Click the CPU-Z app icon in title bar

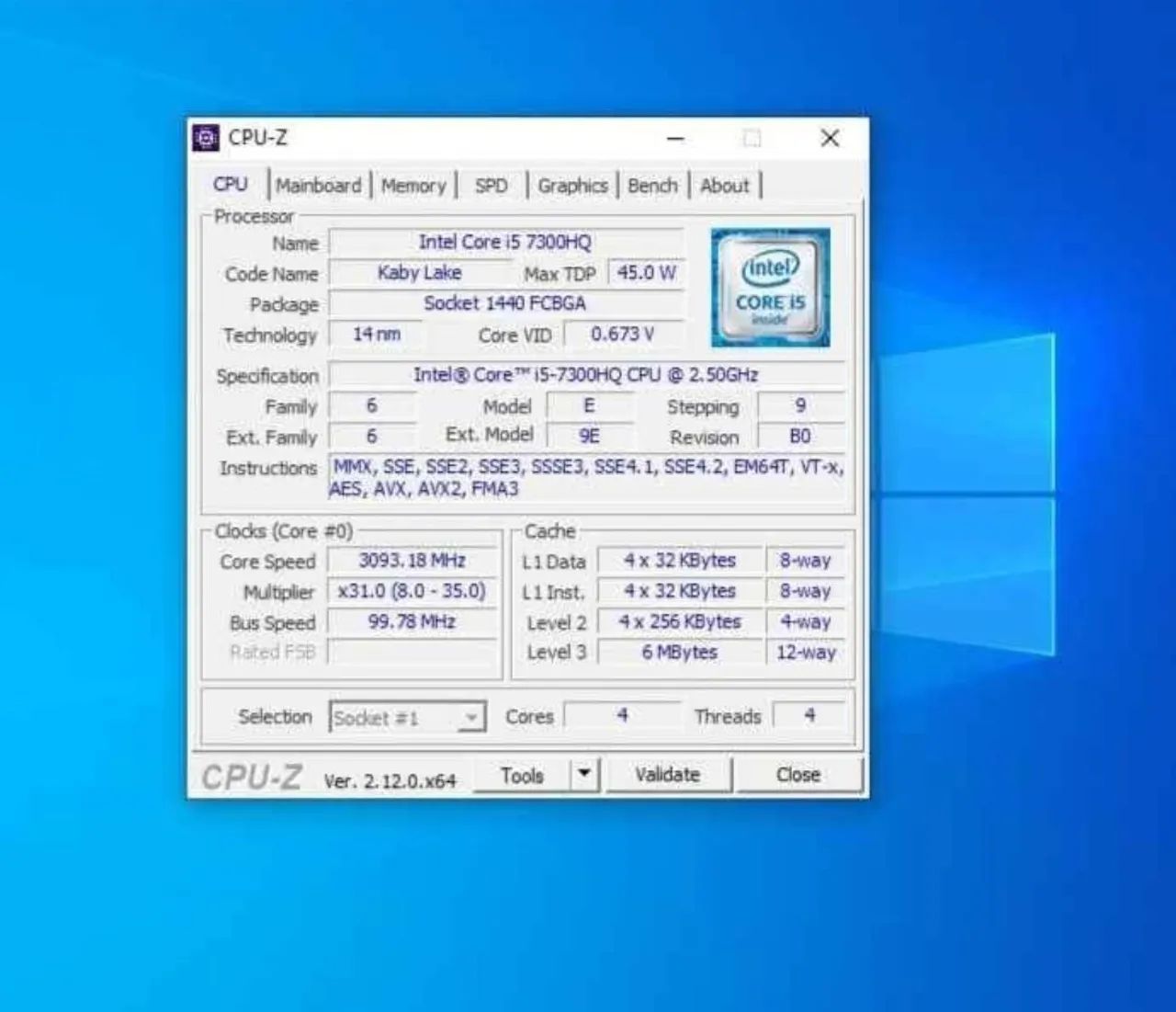(x=207, y=138)
